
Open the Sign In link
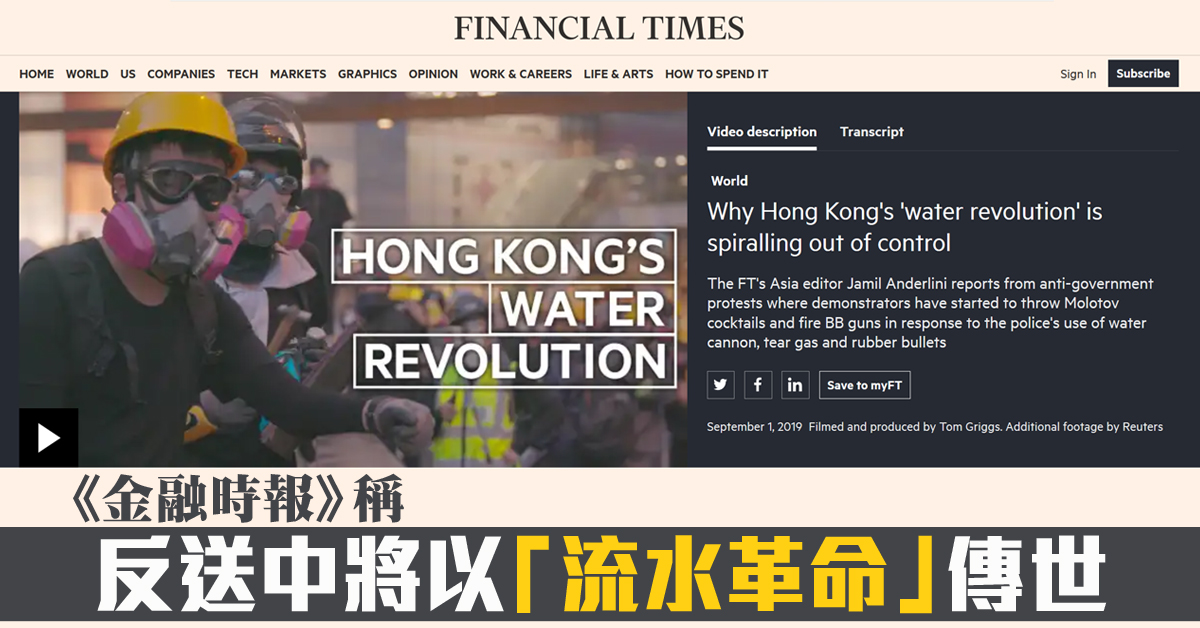[x=1078, y=74]
